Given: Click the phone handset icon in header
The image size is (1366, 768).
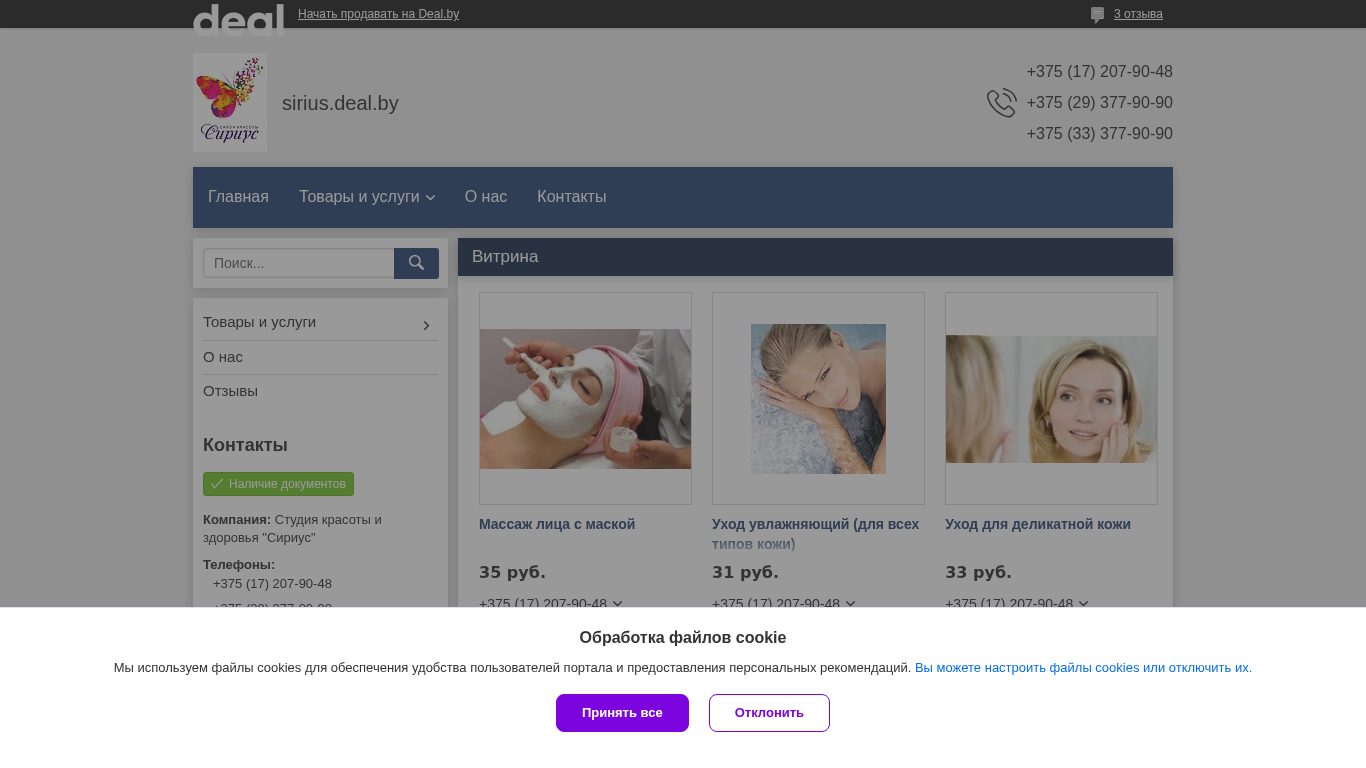Looking at the screenshot, I should (1001, 103).
